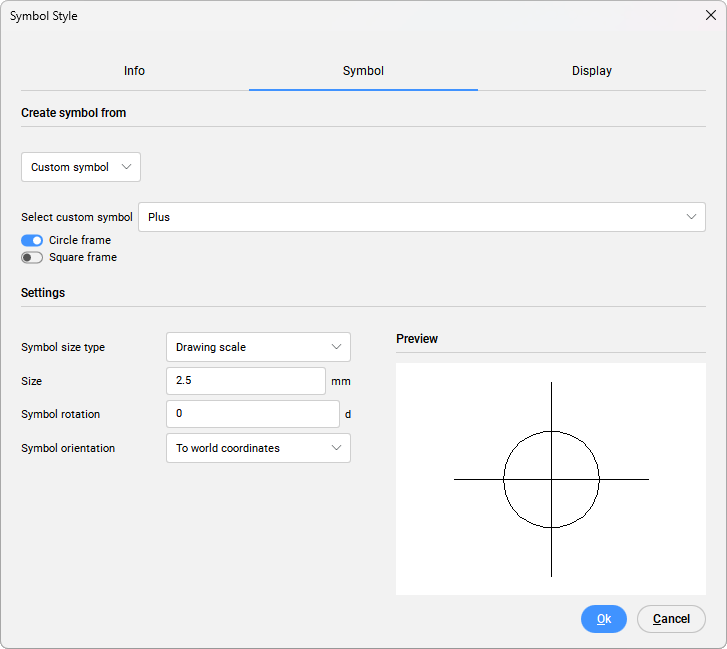The image size is (727, 649).
Task: Disable the Circle frame toggle
Action: pos(32,240)
